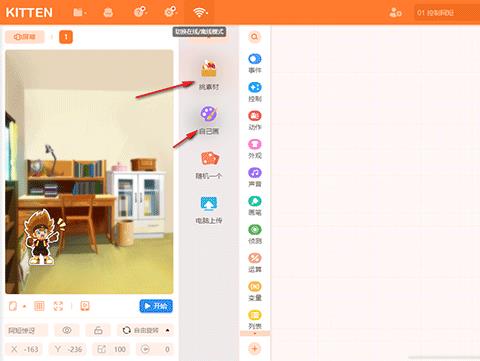Open the 声音 Sound block category
Image resolution: width=480 pixels, height=361 pixels.
(x=255, y=177)
